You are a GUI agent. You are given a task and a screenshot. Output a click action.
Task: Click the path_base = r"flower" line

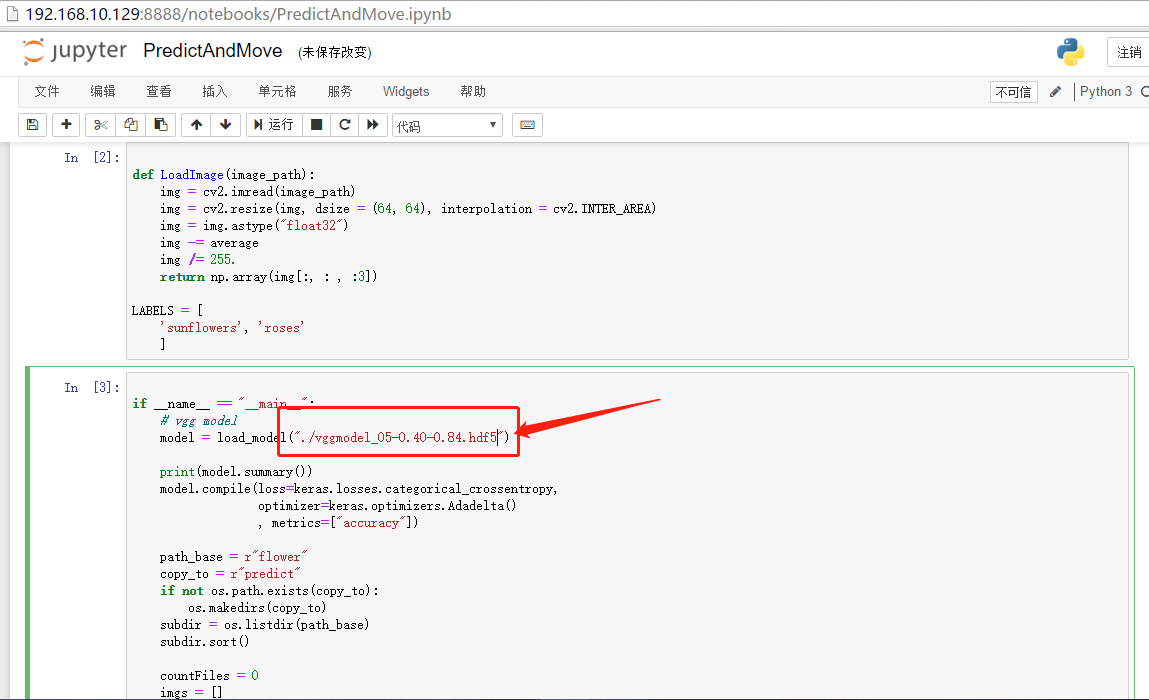[233, 557]
